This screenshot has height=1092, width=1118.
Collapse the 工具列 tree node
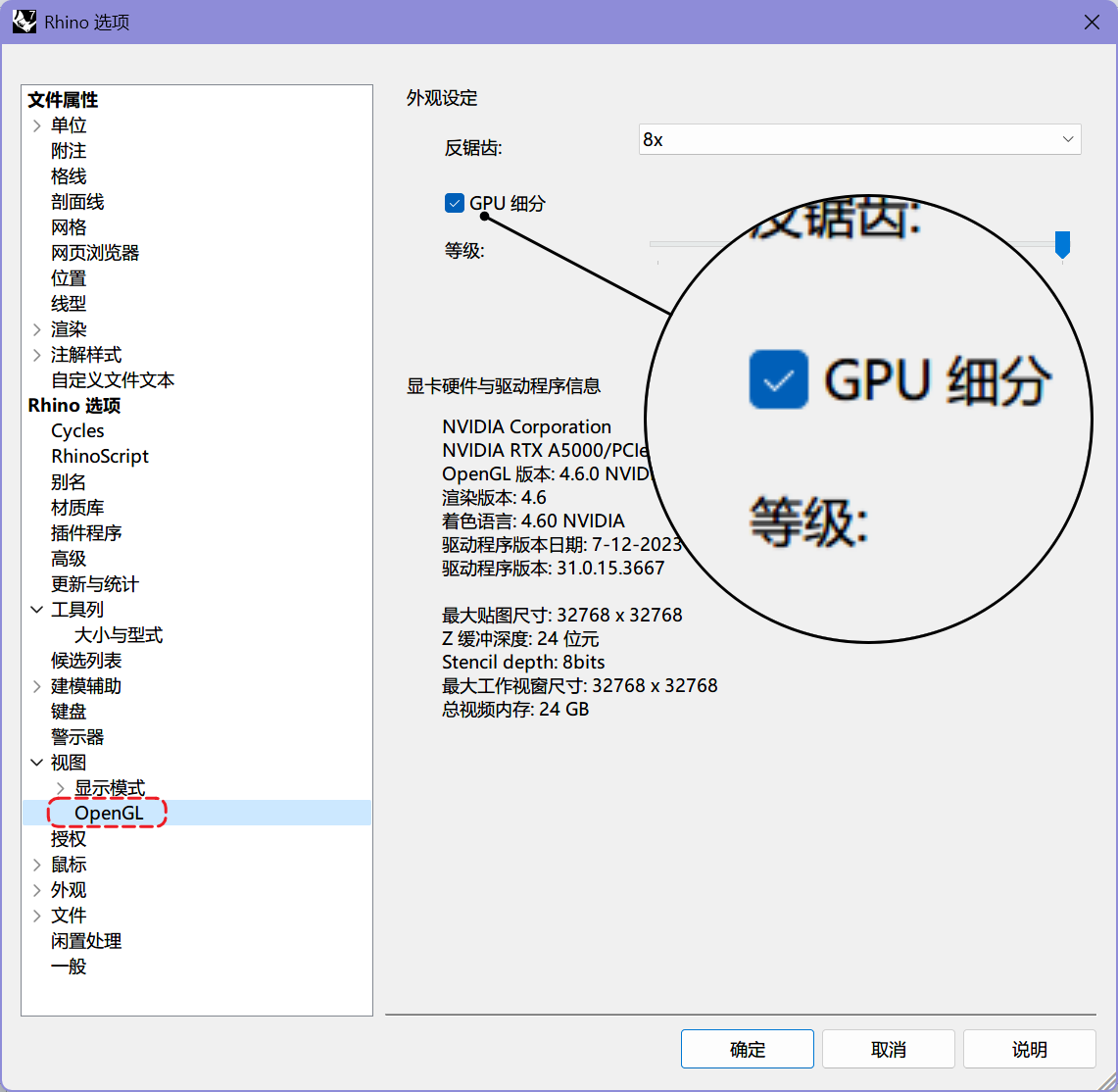(37, 610)
